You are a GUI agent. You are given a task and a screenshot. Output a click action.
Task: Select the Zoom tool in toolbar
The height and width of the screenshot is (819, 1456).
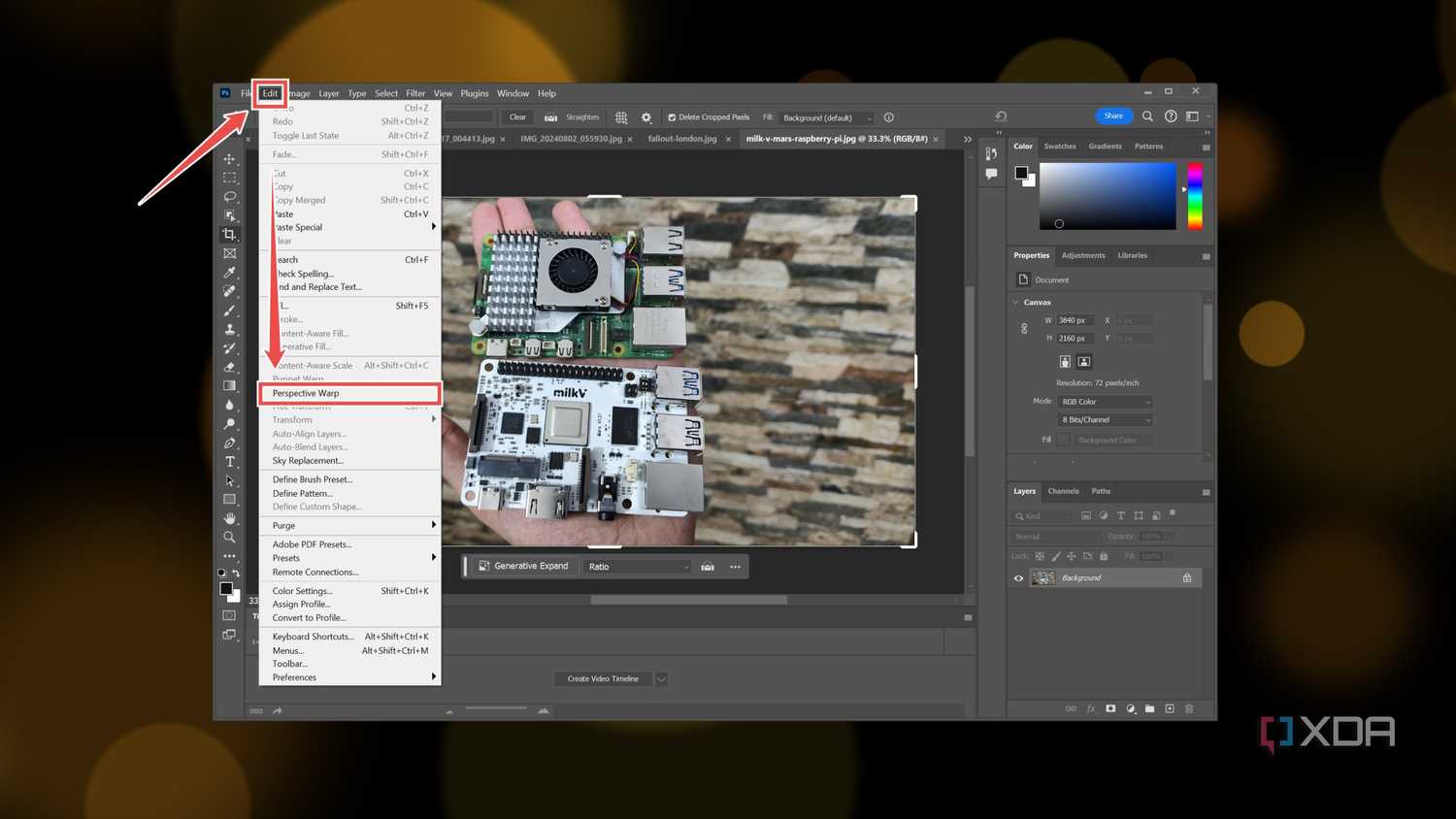229,537
